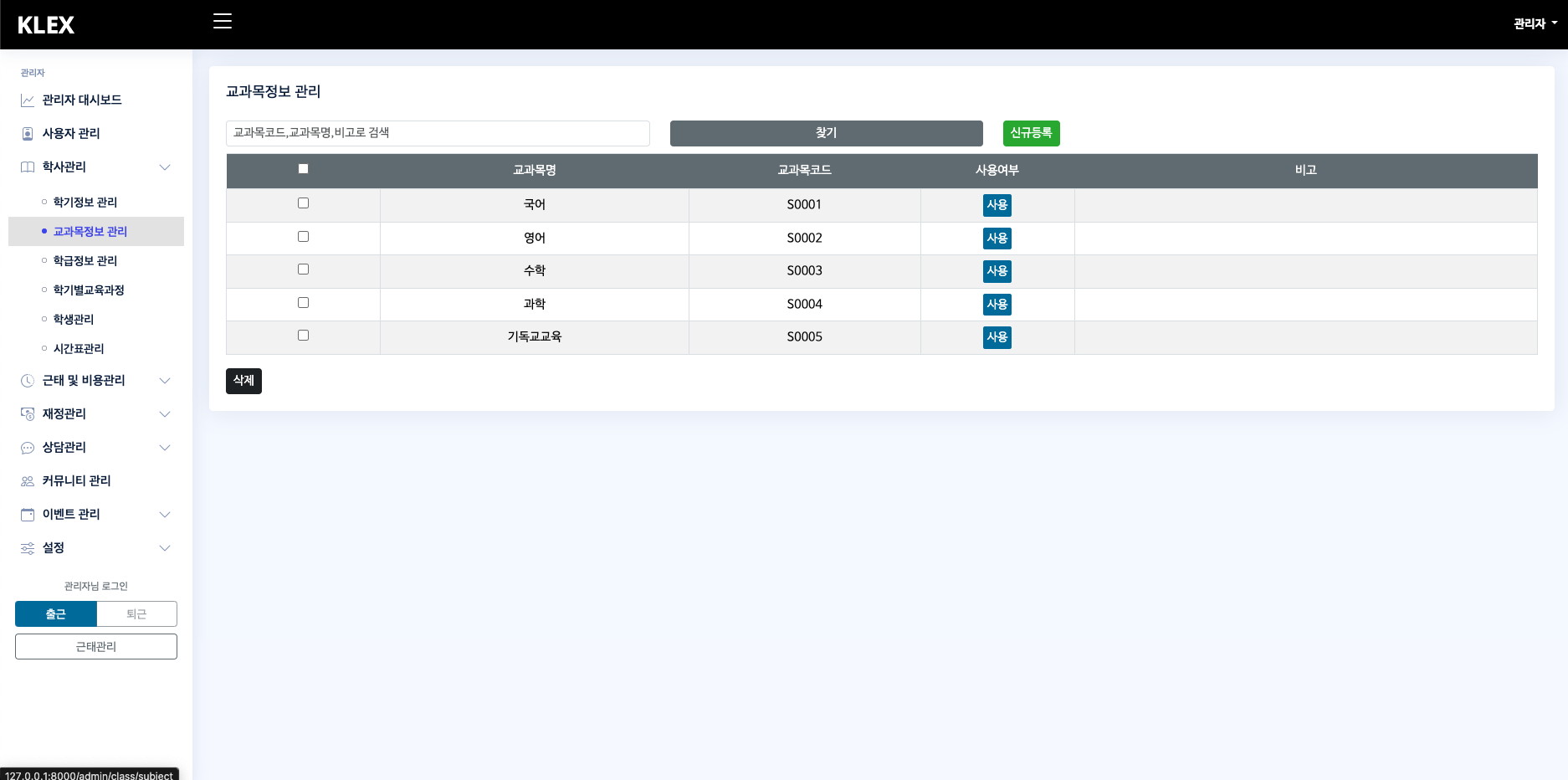Viewport: 1568px width, 780px height.
Task: Expand the 재정관리 menu chevron
Action: tap(165, 414)
